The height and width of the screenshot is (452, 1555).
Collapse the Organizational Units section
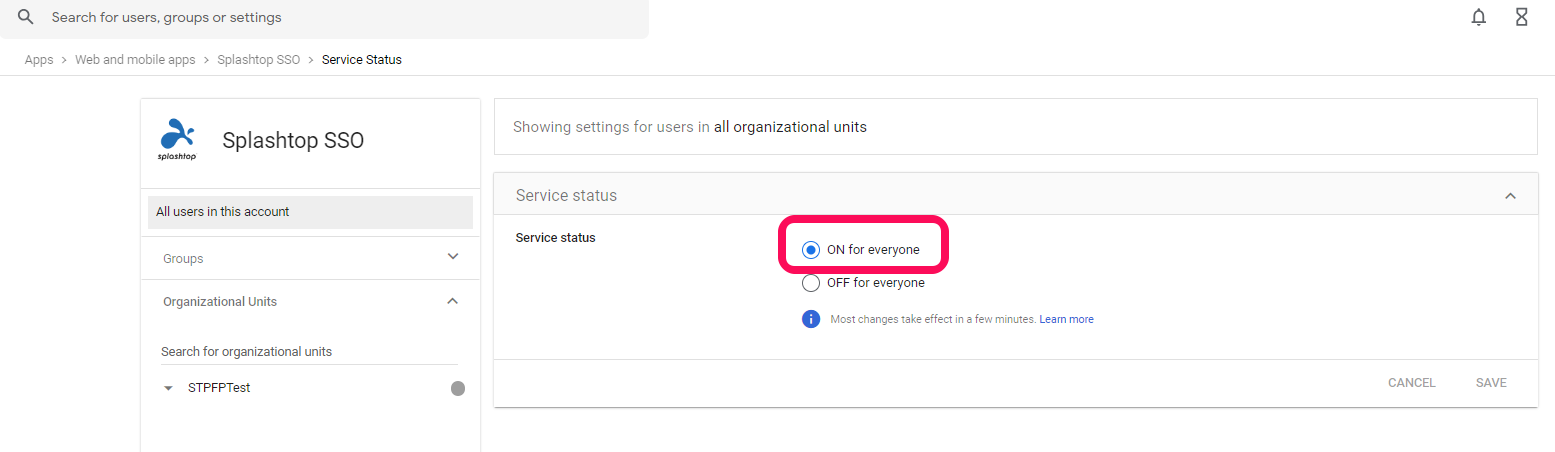453,301
